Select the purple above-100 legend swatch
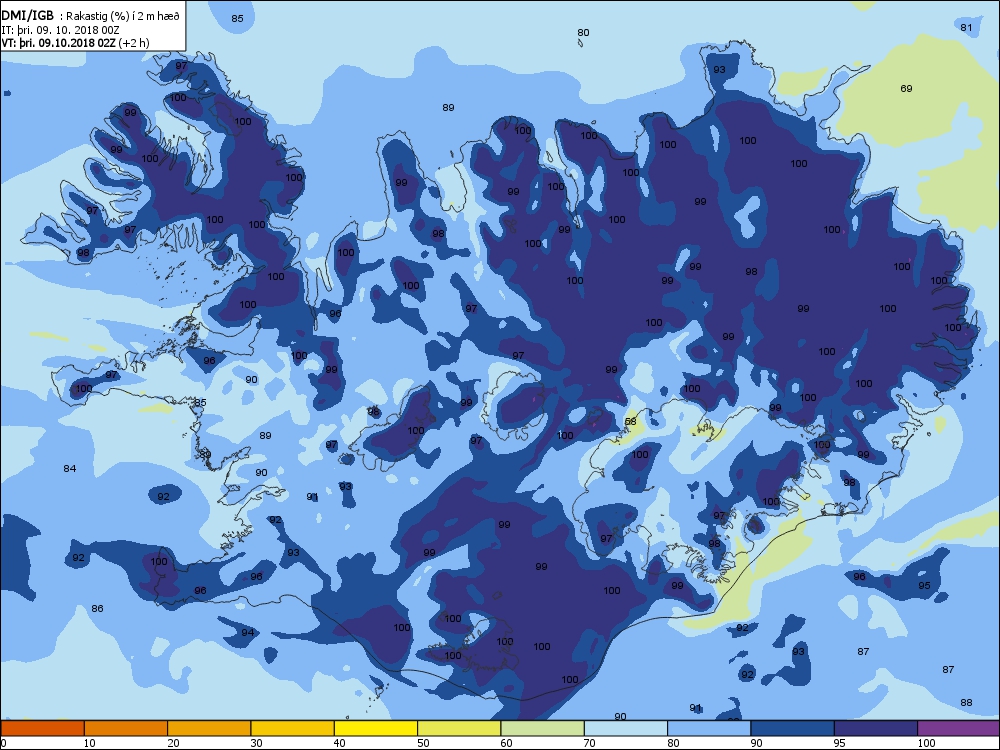1000x750 pixels. 959,728
